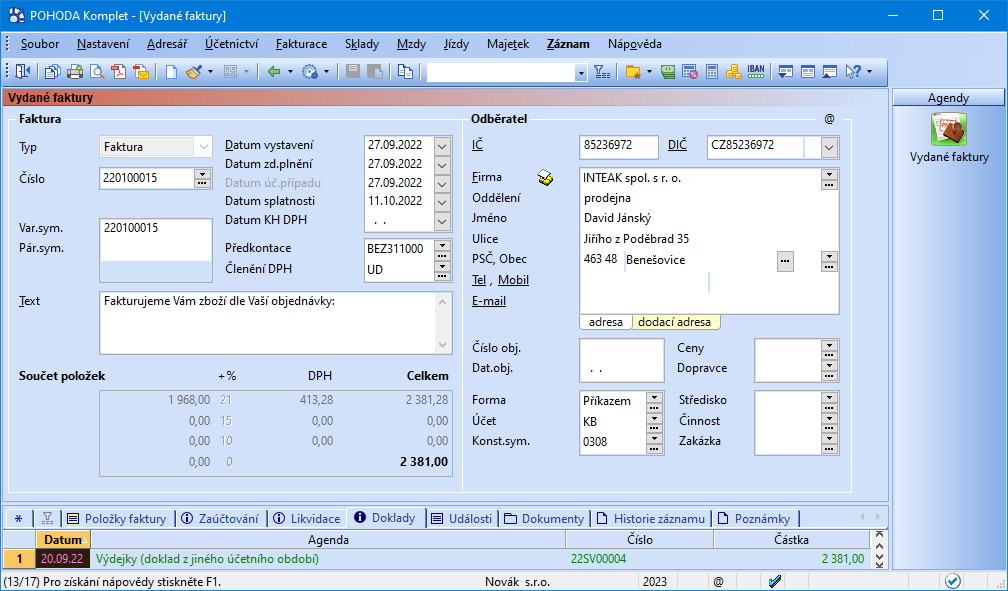Click the exit door icon in toolbar
Screen dimensions: 1008x591
pyautogui.click(x=23, y=72)
